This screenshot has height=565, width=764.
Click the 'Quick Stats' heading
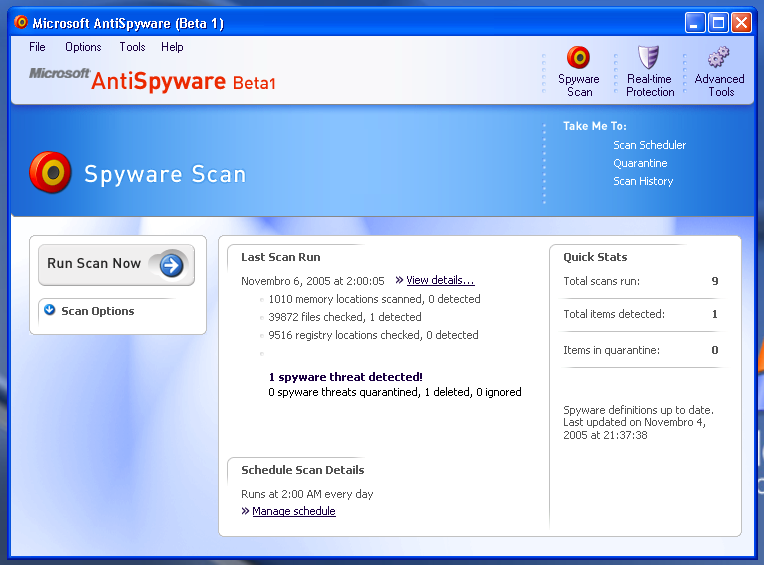[595, 257]
